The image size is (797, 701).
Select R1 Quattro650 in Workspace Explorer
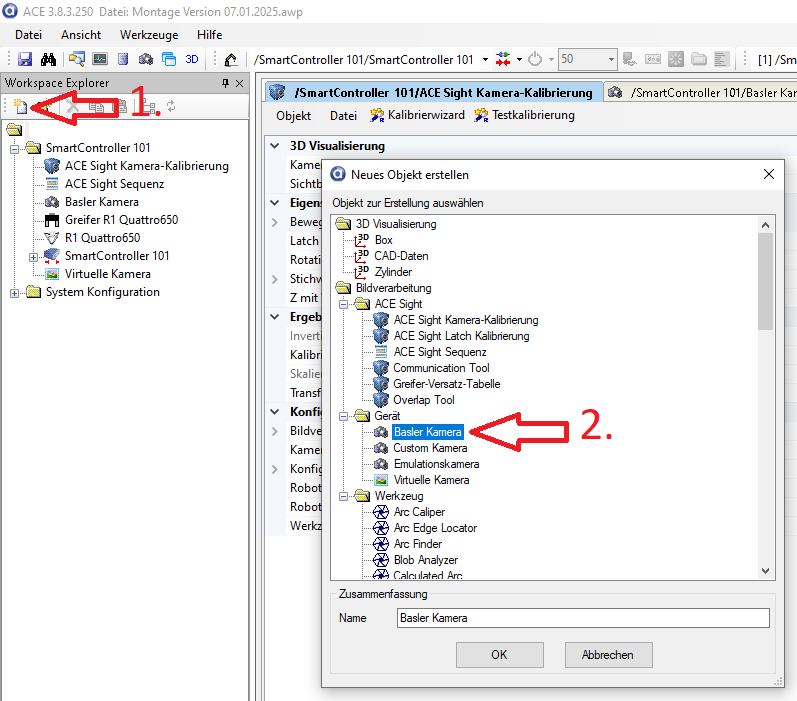tap(102, 238)
